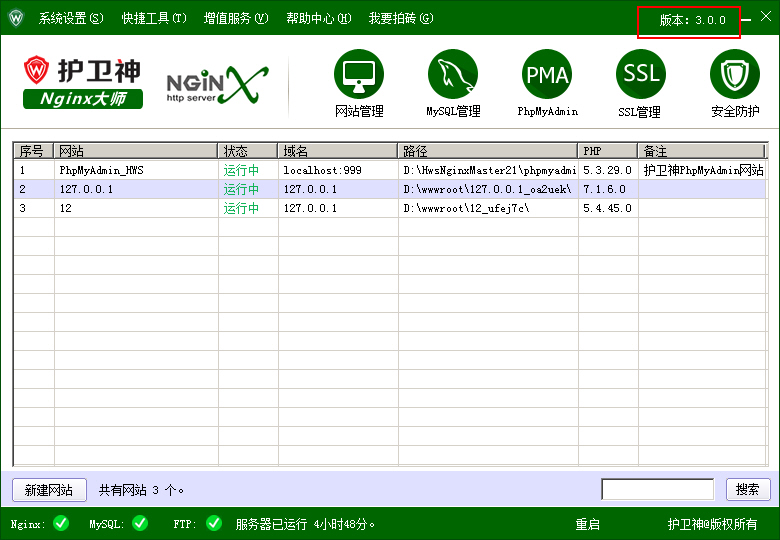This screenshot has height=540, width=780.
Task: Open the 帮助中心 menu
Action: [318, 18]
